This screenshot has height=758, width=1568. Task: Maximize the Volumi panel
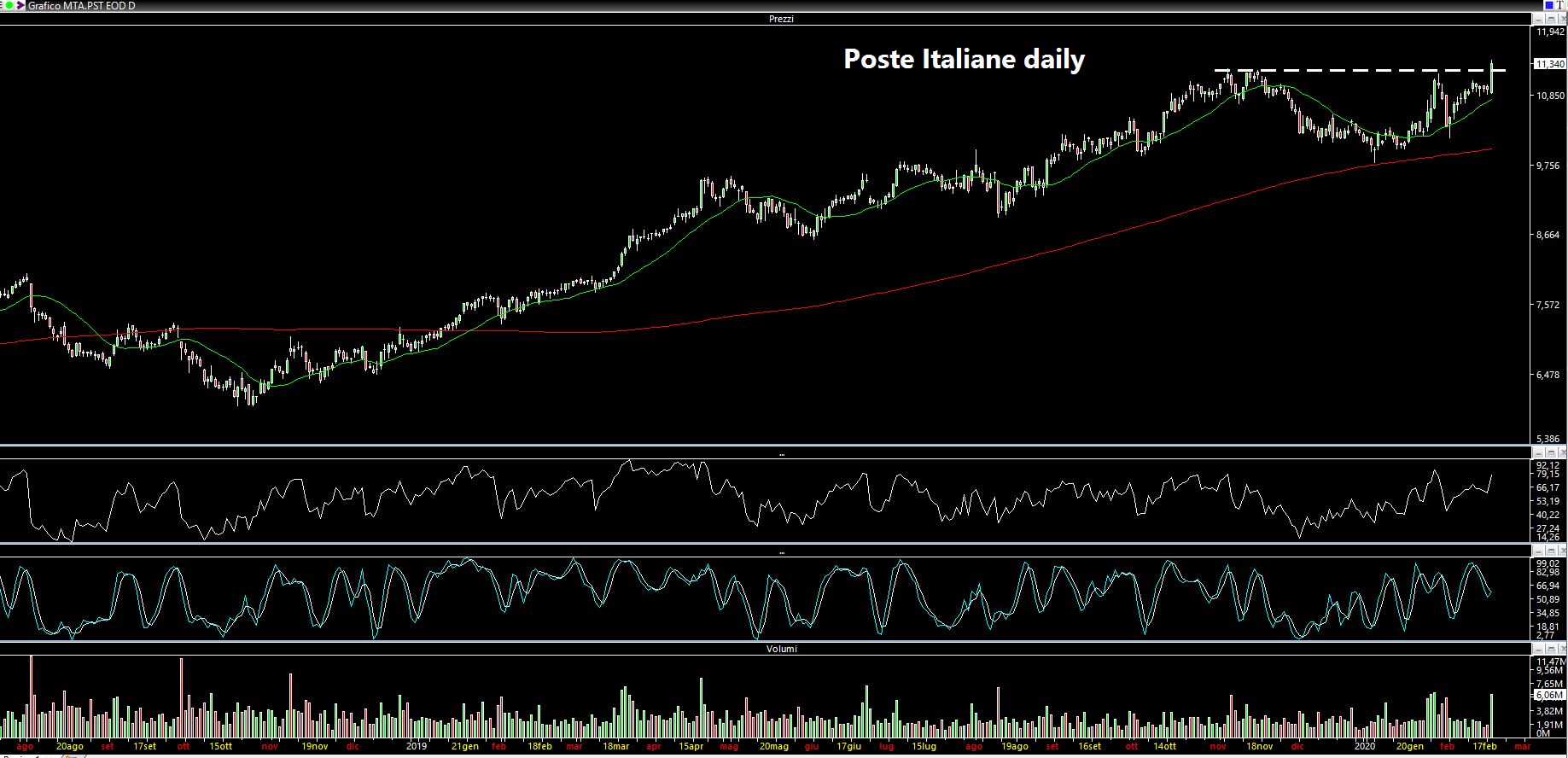coord(1550,649)
